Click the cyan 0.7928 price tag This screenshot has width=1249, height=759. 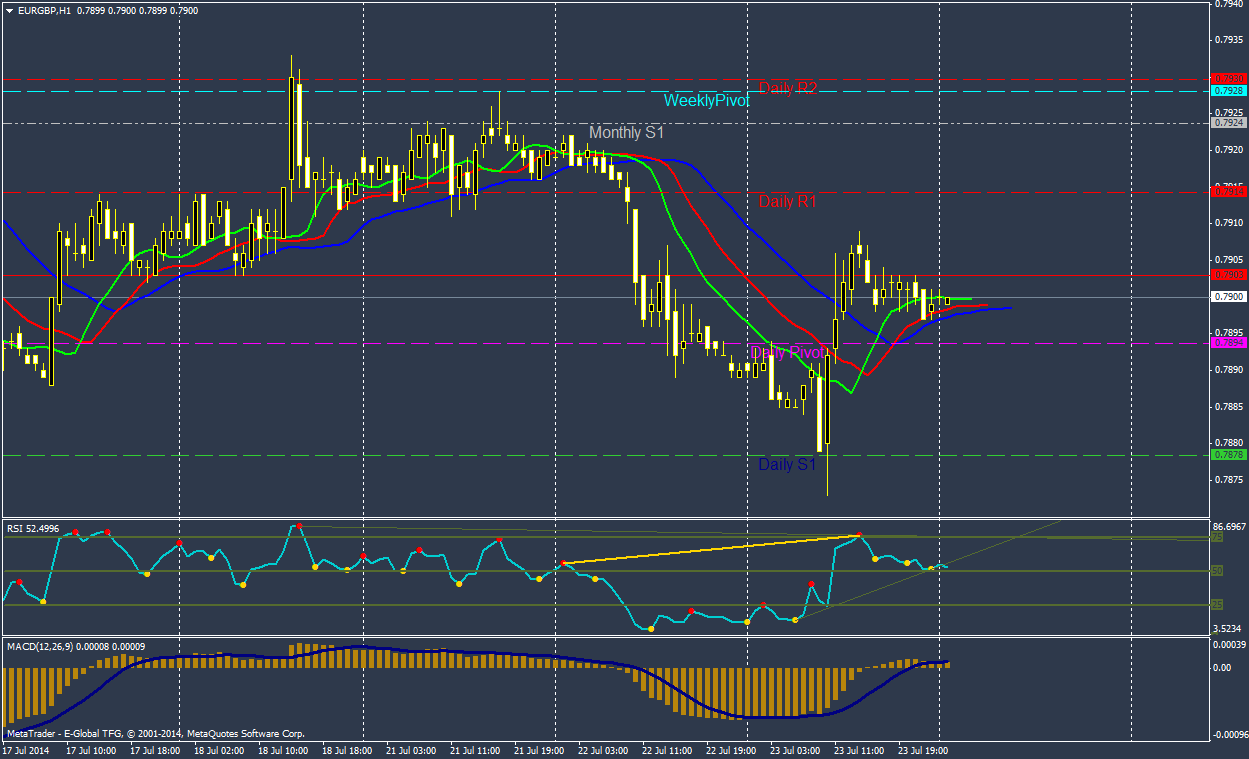[x=1227, y=91]
